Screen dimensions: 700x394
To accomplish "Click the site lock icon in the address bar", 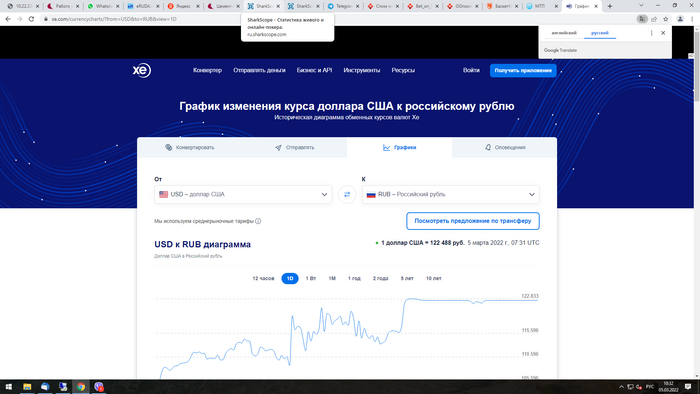I will [x=46, y=19].
